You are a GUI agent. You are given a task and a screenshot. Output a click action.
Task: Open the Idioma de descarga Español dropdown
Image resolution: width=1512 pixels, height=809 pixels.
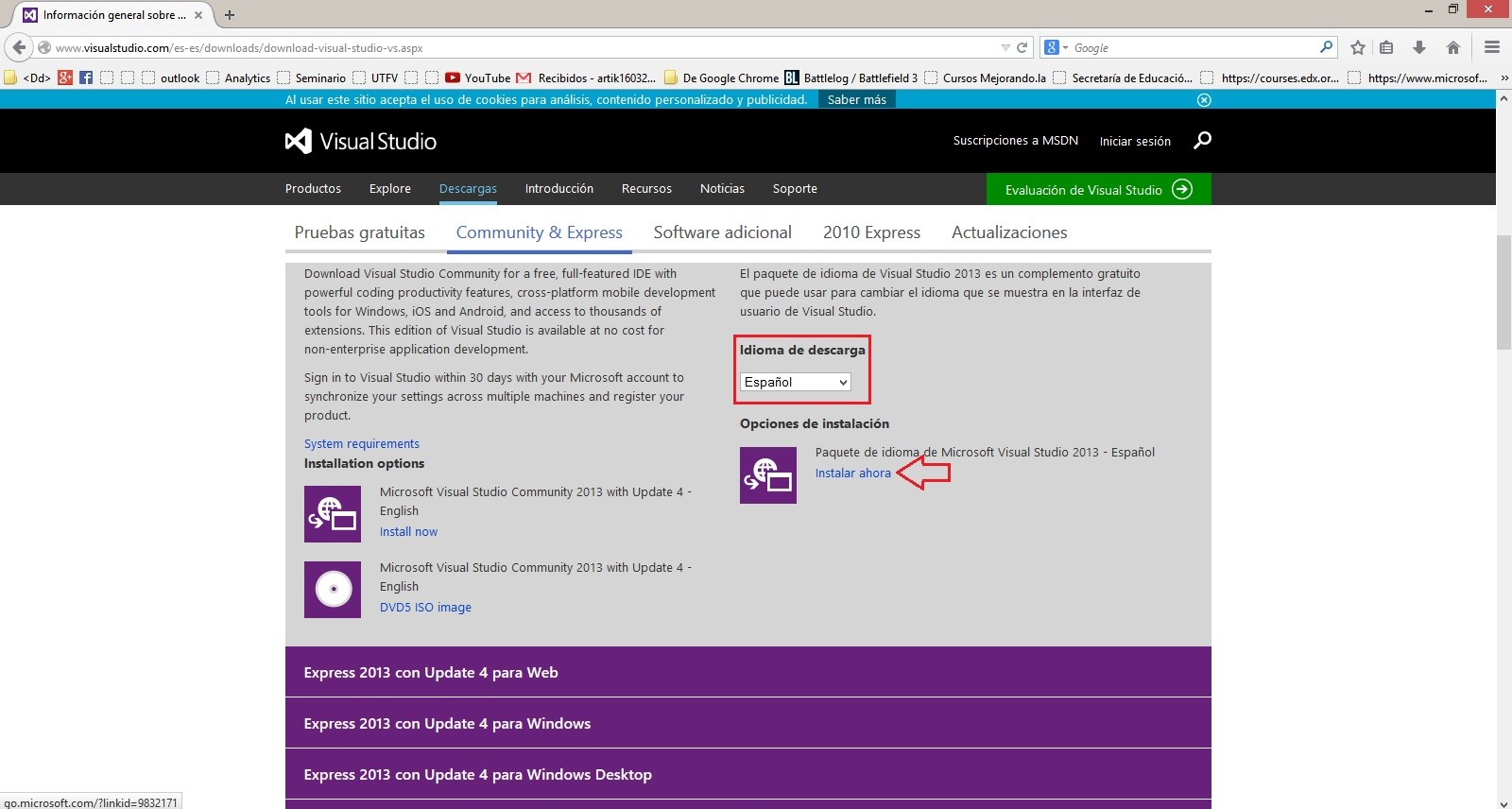coord(796,382)
